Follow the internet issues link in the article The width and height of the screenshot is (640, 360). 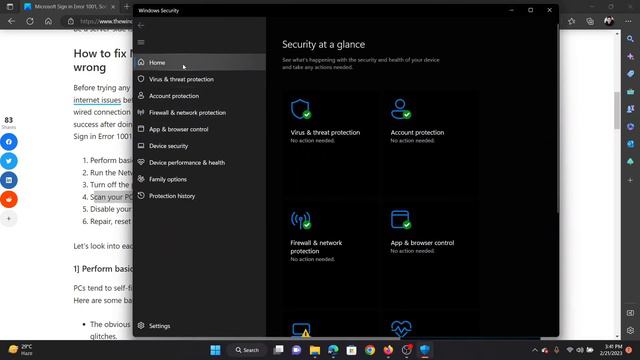[x=97, y=100]
